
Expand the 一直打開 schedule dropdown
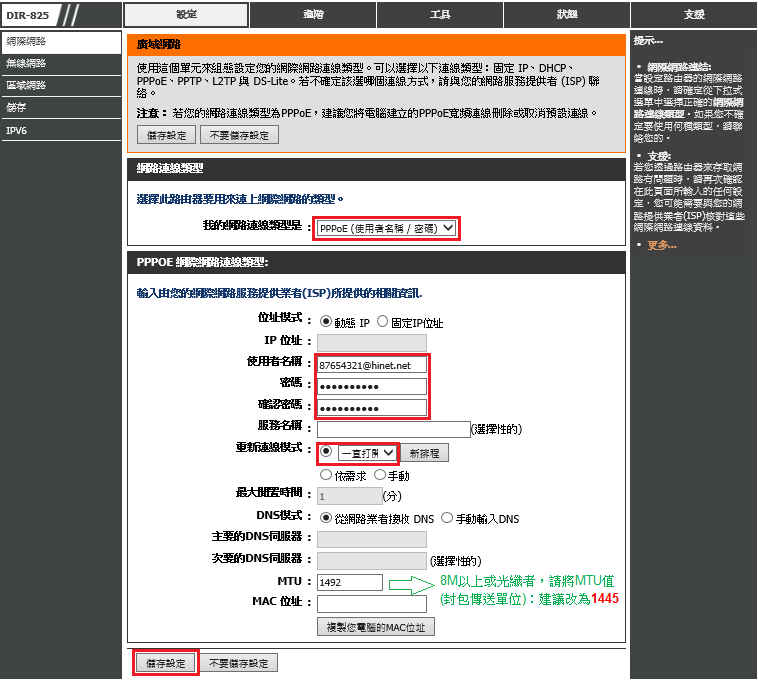pyautogui.click(x=367, y=453)
